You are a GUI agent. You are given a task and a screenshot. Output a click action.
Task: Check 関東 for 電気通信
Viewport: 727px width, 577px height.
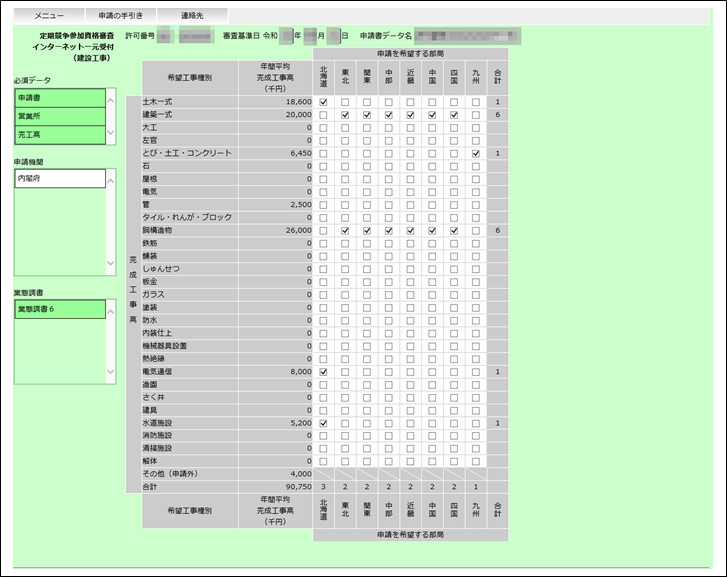click(x=367, y=372)
